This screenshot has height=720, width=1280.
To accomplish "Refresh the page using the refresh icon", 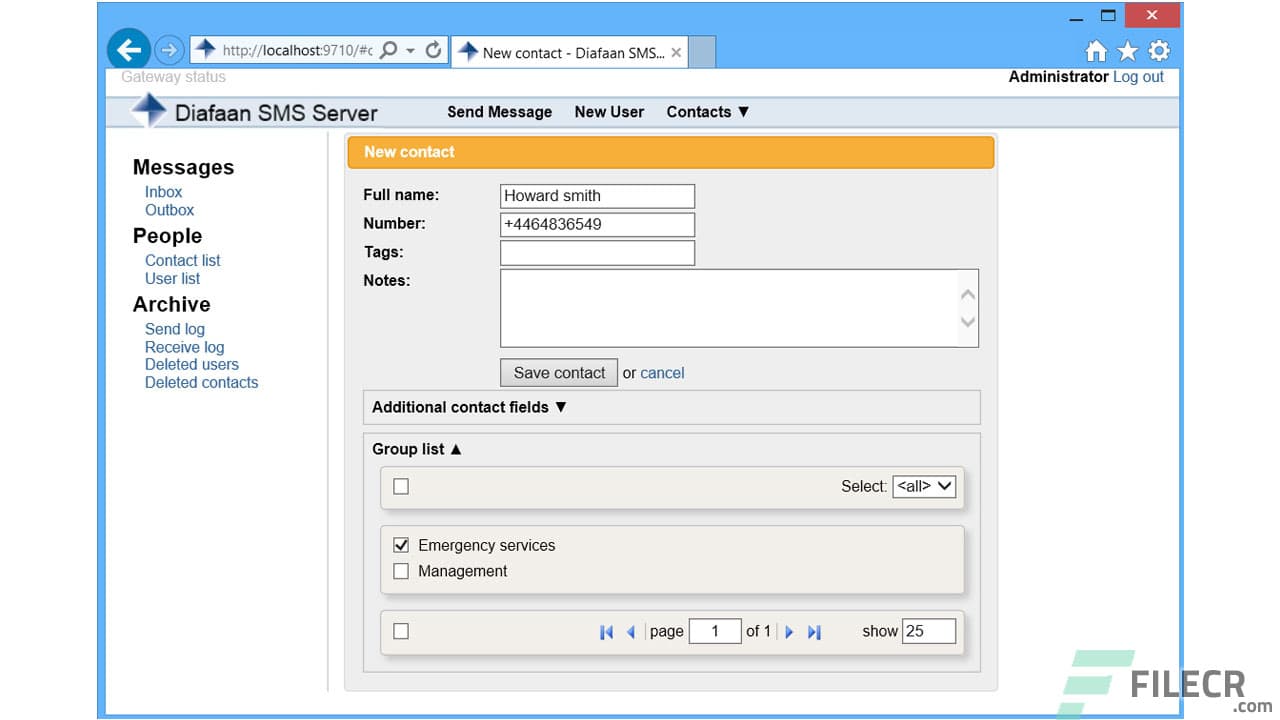I will point(434,49).
